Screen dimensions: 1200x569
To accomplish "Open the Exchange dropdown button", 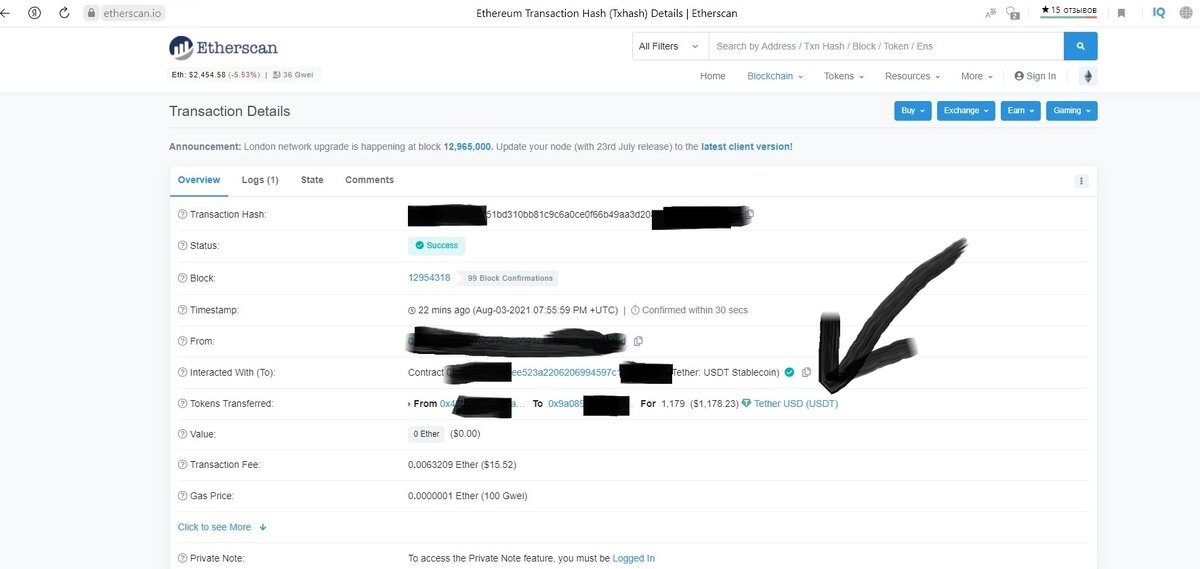I will click(x=966, y=111).
